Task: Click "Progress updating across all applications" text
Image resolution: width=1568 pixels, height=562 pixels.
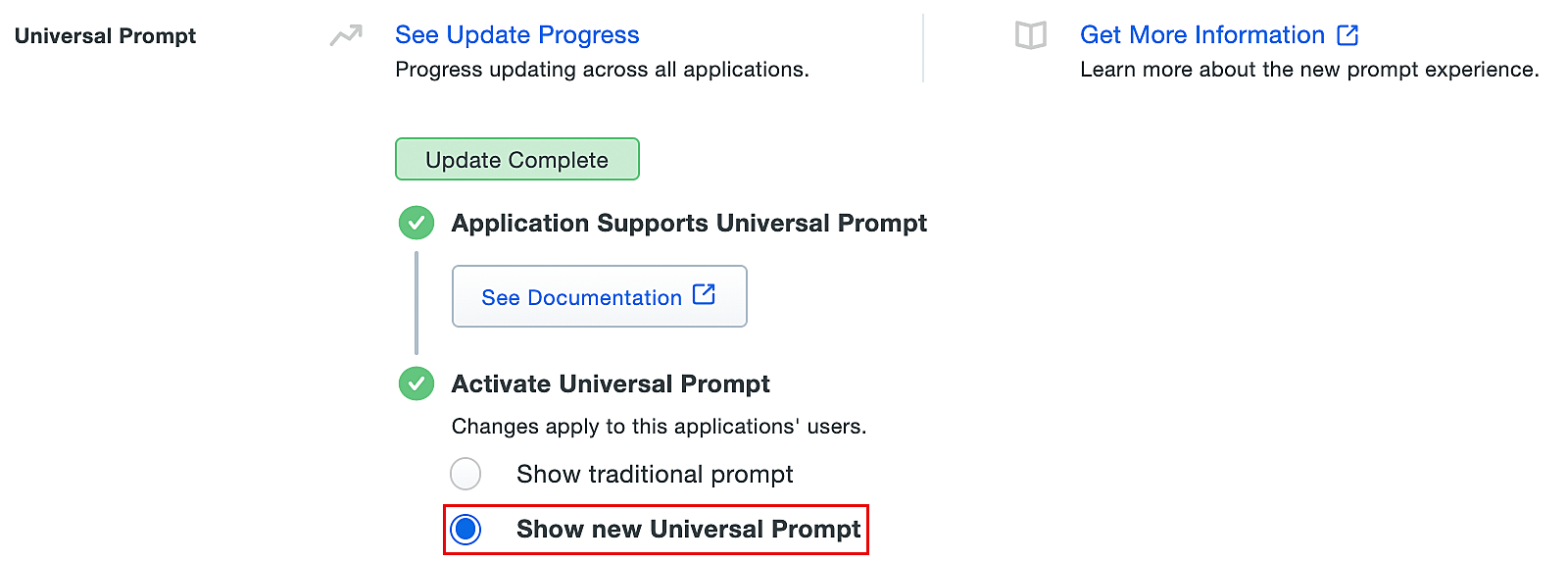Action: click(602, 70)
